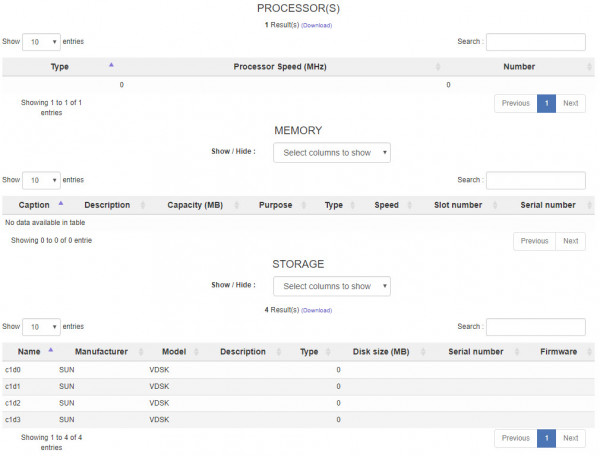Sort memory by Slot number column
600x456 pixels.
pos(458,205)
